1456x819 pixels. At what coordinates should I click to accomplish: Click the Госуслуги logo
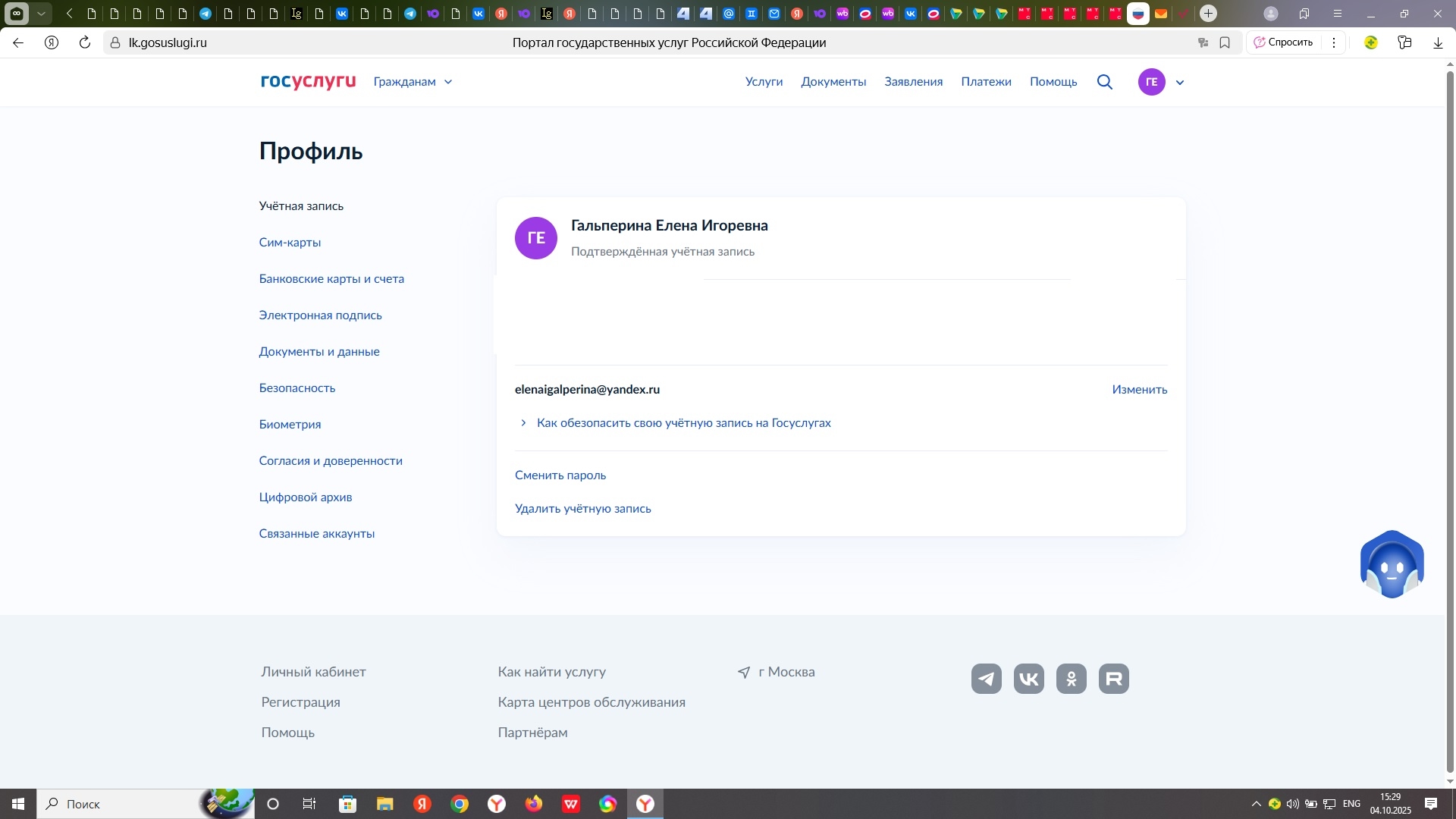[308, 81]
